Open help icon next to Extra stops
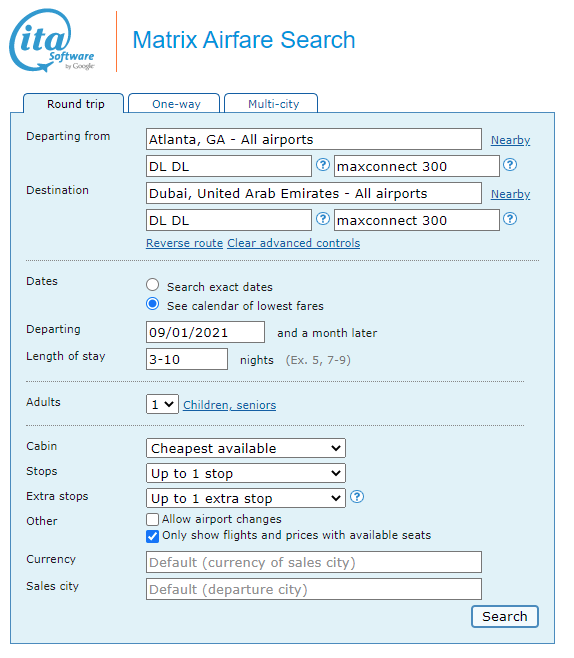Image resolution: width=574 pixels, height=658 pixels. coord(357,497)
